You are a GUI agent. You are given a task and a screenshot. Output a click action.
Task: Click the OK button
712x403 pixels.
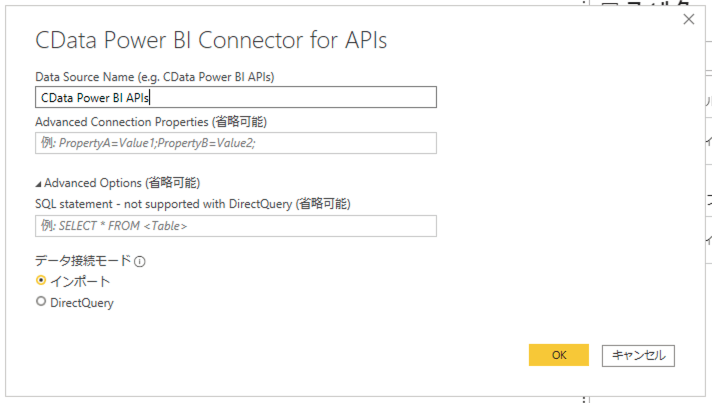pyautogui.click(x=558, y=355)
